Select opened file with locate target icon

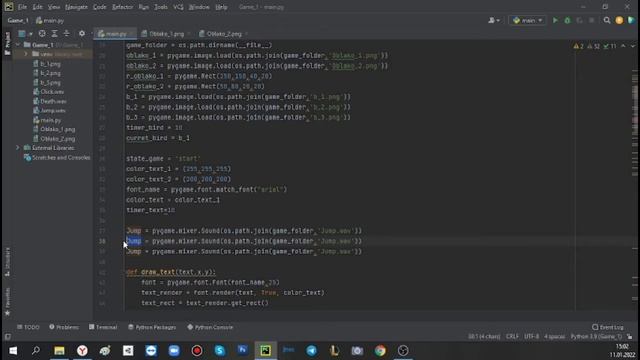pos(42,33)
